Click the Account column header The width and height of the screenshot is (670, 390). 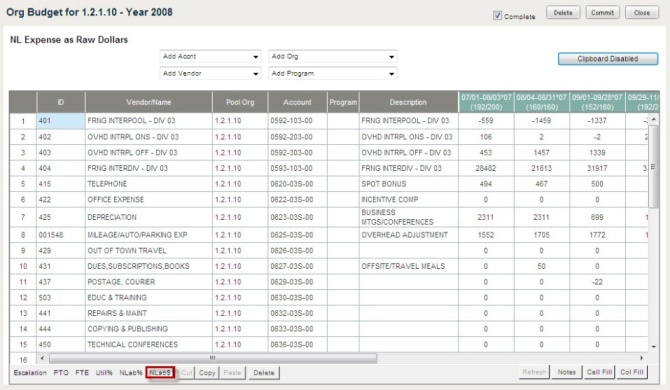tap(297, 102)
